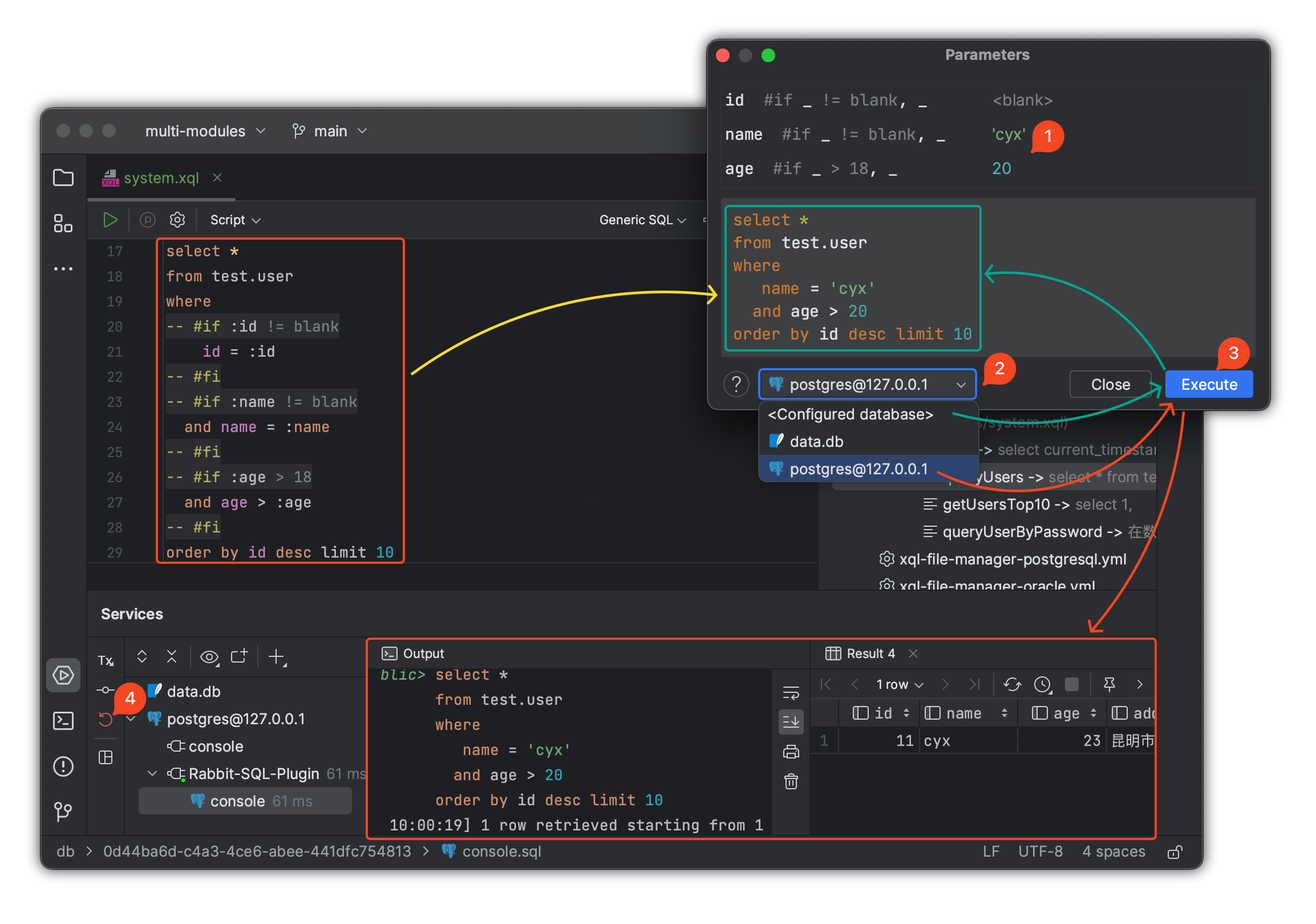Select postgres@127.0.0.1 in the dropdown list
This screenshot has height=924, width=1316.
coord(868,469)
